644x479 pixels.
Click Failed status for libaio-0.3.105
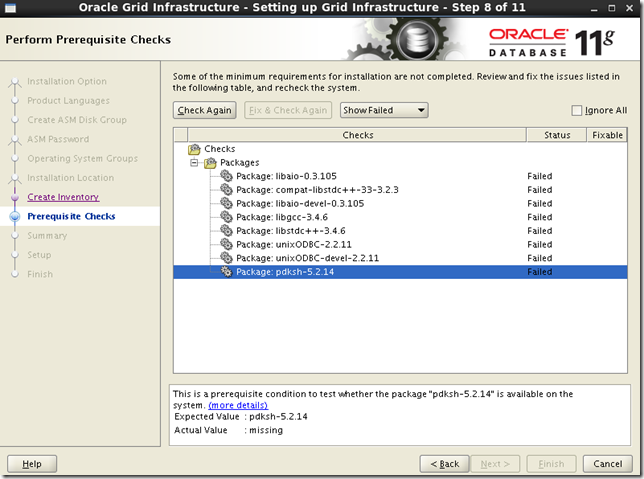pyautogui.click(x=540, y=176)
